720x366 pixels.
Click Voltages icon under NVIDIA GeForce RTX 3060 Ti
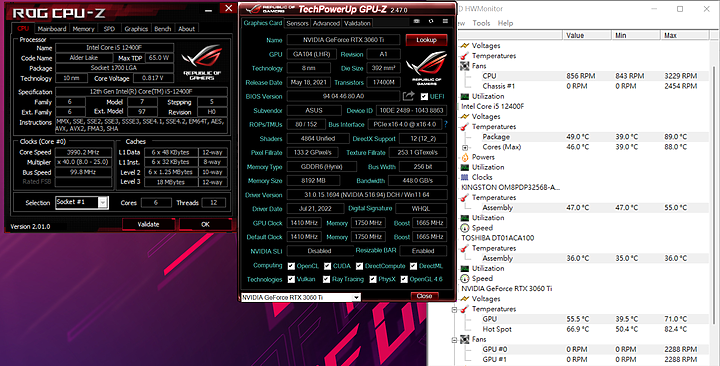[x=465, y=299]
